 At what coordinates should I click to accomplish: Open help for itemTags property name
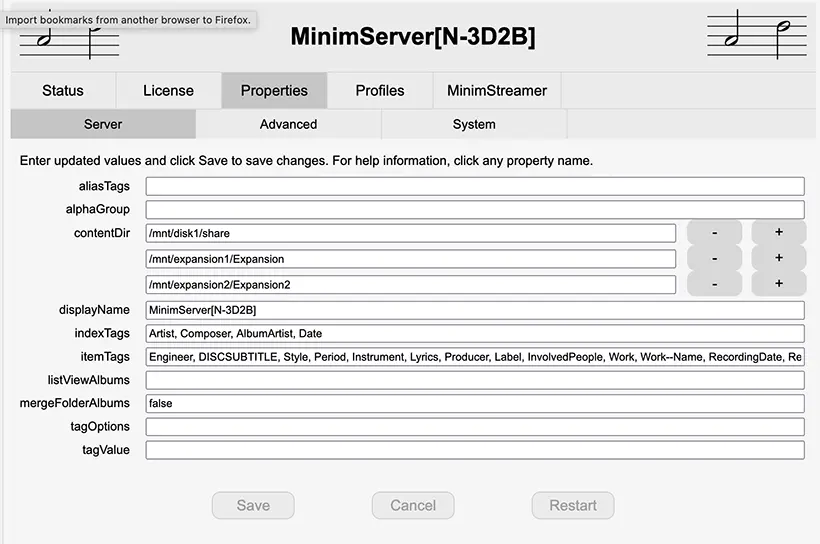coord(105,357)
